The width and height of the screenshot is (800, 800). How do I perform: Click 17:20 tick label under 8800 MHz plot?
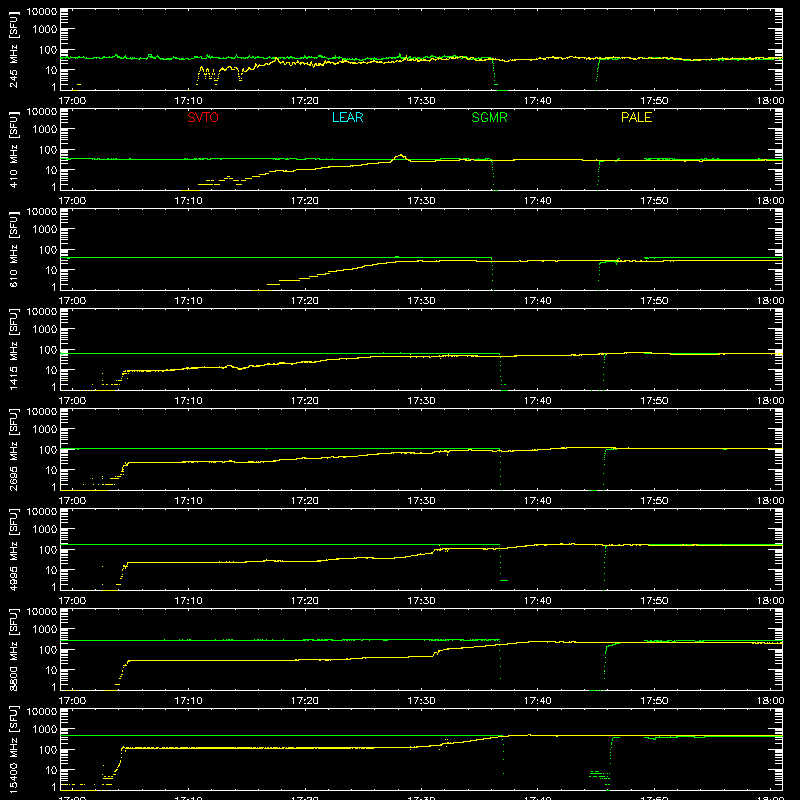coord(305,701)
